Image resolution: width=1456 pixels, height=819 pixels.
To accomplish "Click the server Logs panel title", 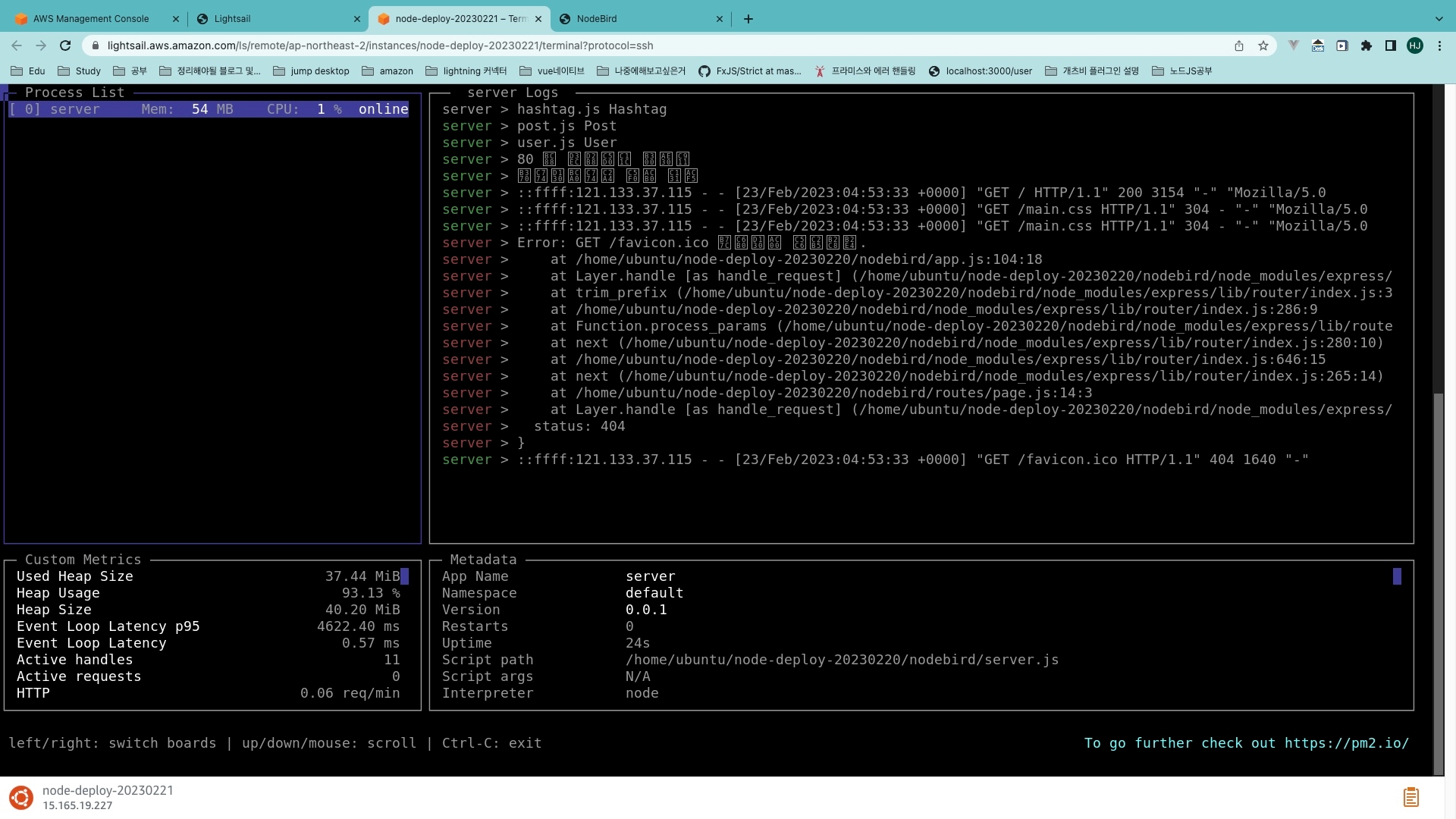I will 513,93.
